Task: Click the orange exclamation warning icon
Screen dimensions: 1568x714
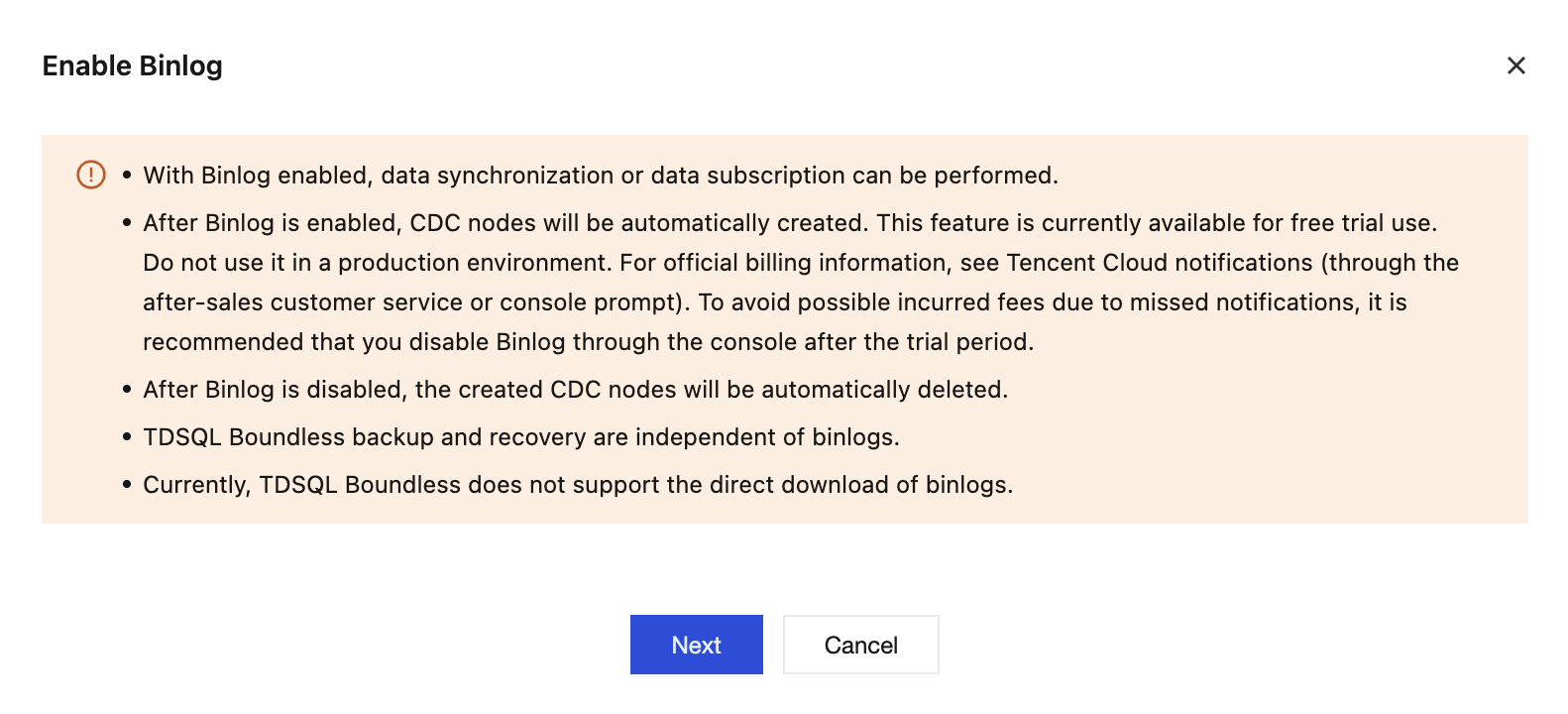Action: pyautogui.click(x=91, y=176)
